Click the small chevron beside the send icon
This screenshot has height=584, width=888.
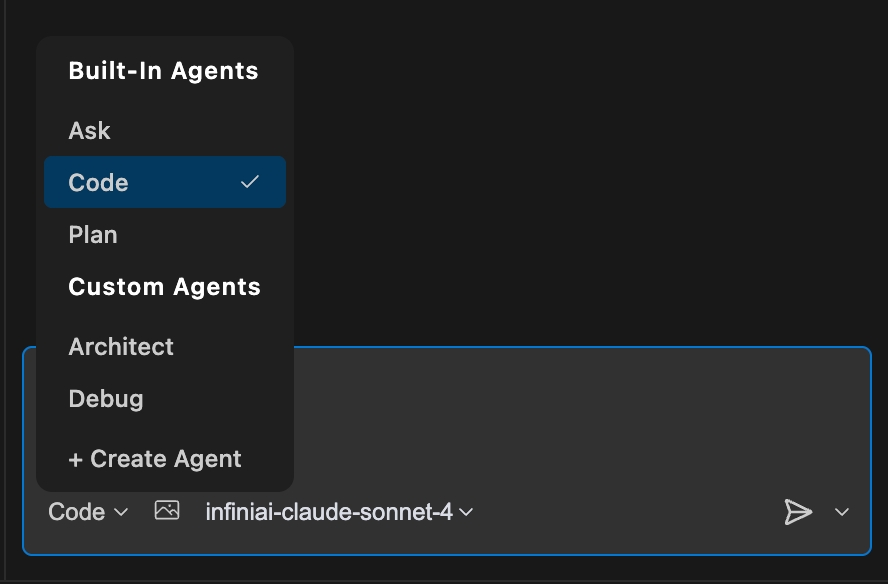tap(842, 512)
